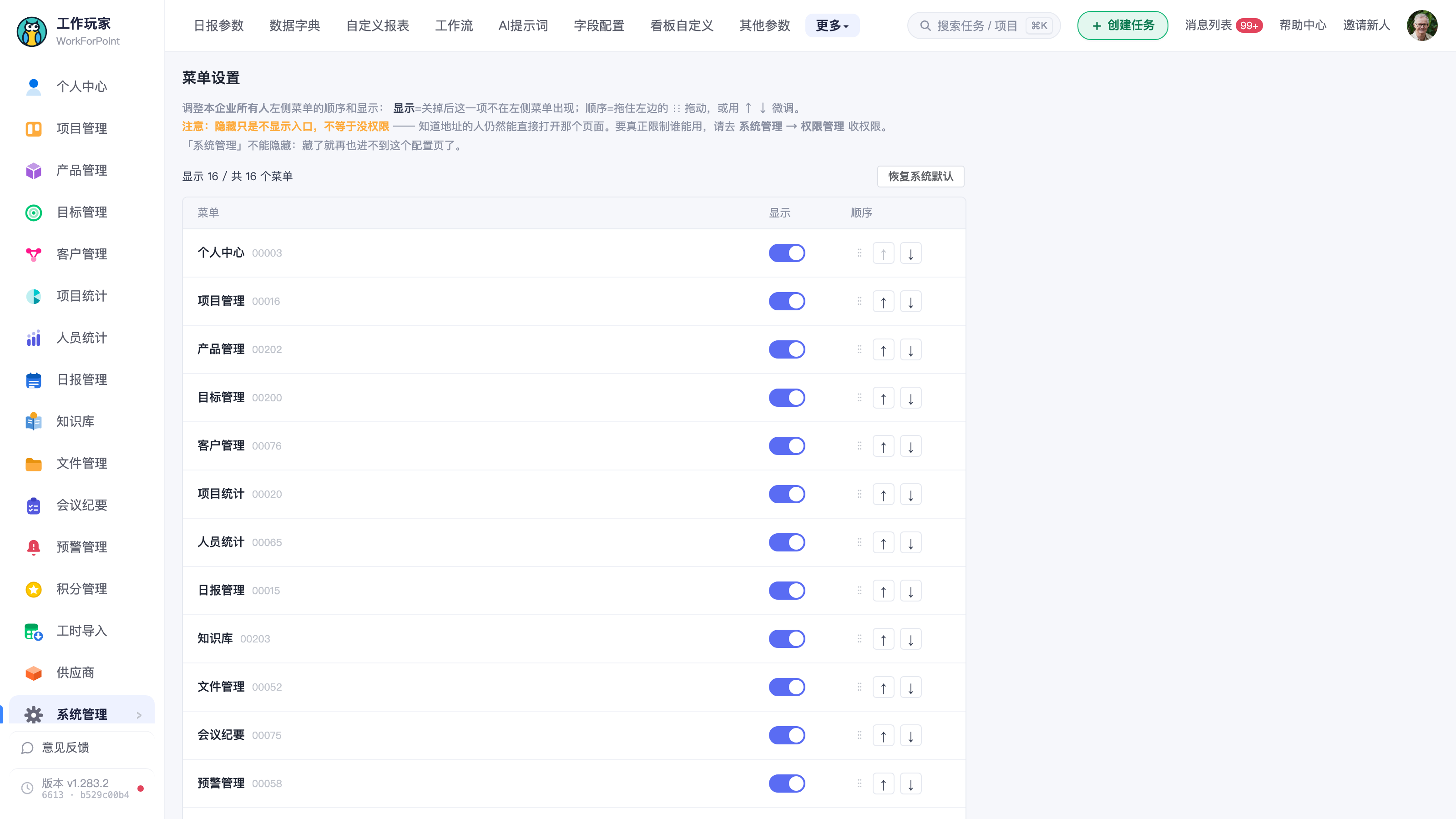Viewport: 1456px width, 819px height.
Task: Click the WorkForPoint owl logo
Action: click(32, 31)
